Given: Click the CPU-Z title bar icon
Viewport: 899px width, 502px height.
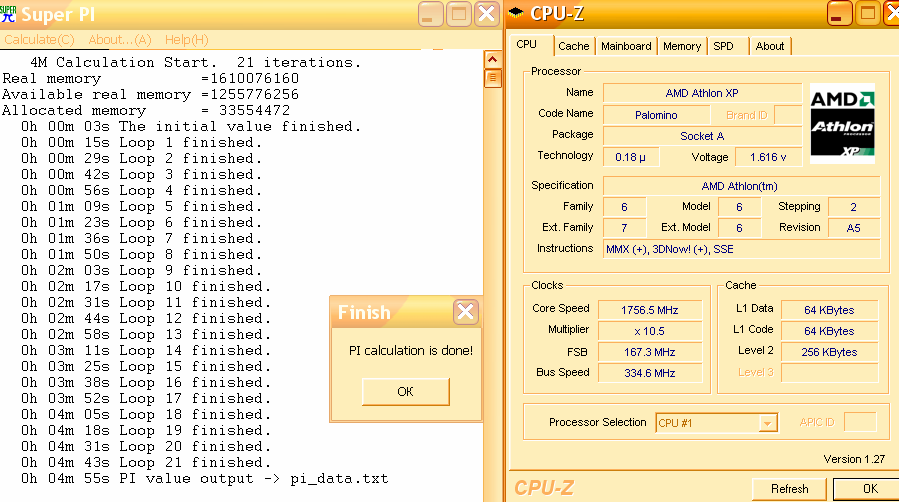Looking at the screenshot, I should tap(517, 13).
